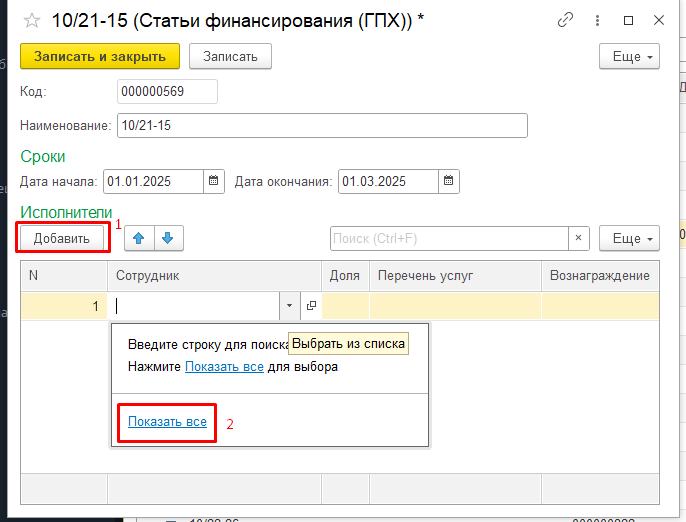Click the Дата начала date field

point(153,182)
